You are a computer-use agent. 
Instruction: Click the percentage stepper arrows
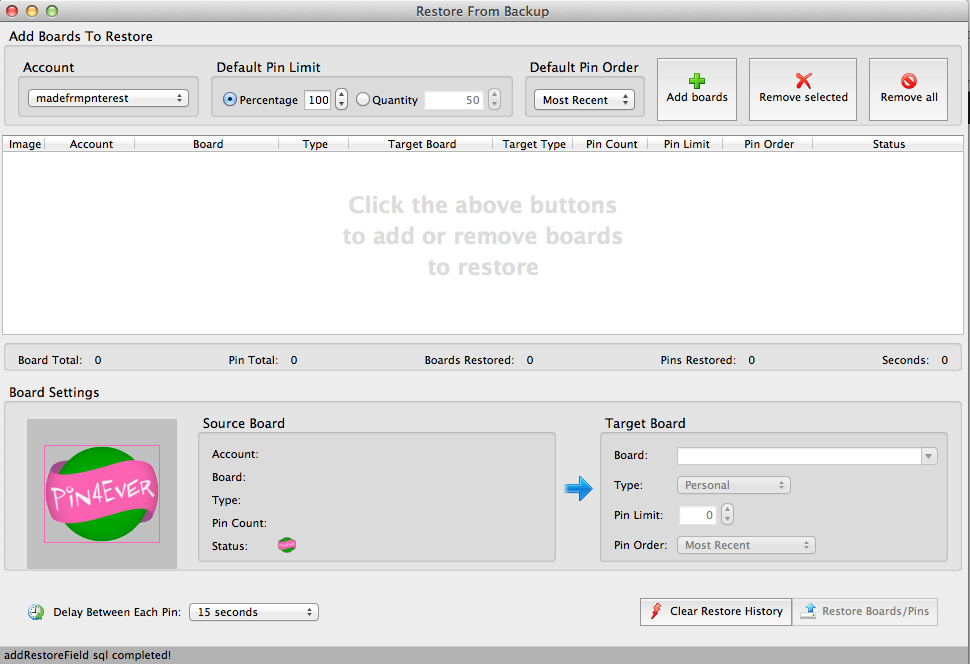[x=341, y=99]
